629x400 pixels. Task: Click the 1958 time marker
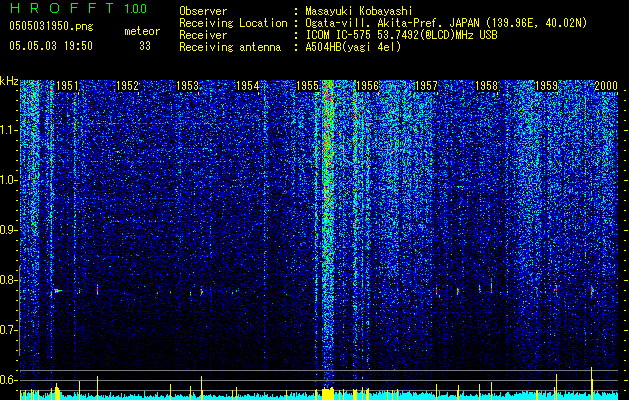(486, 86)
